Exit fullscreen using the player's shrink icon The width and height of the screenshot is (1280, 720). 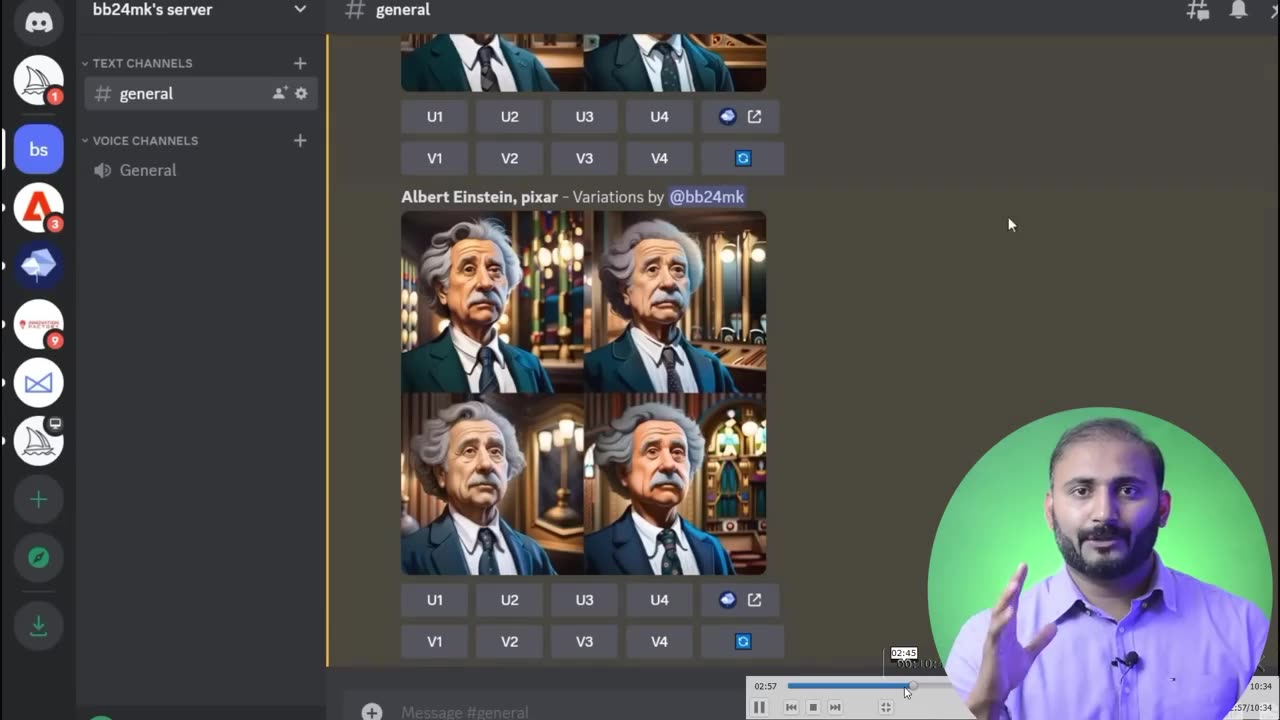tap(886, 707)
